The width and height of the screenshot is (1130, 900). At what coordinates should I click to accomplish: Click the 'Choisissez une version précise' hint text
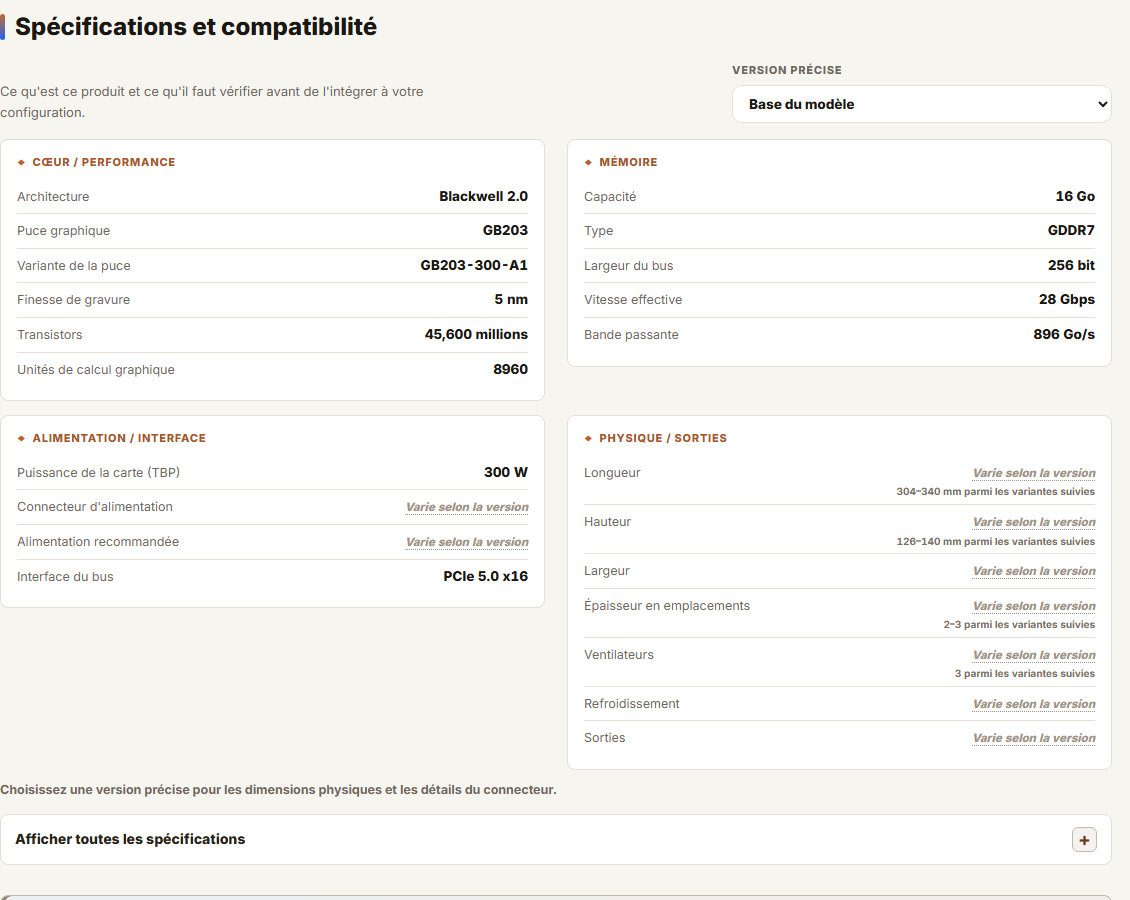278,790
